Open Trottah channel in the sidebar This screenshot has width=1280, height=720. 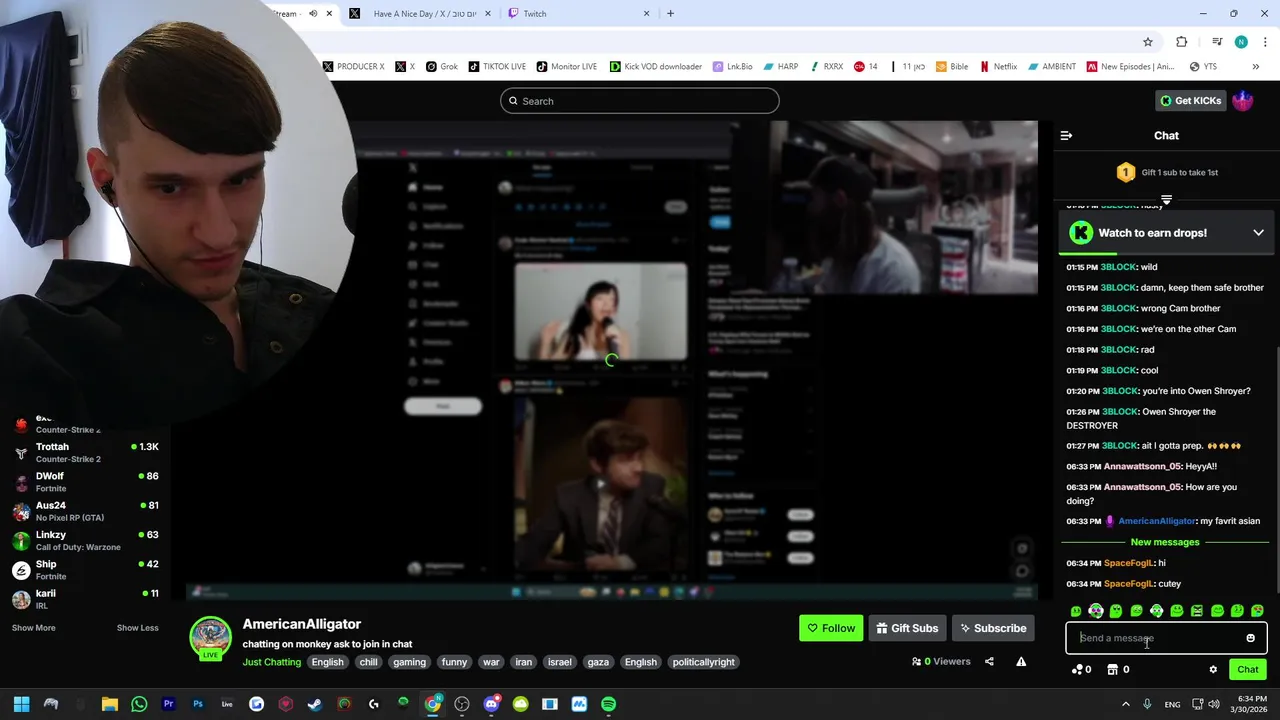(x=85, y=452)
